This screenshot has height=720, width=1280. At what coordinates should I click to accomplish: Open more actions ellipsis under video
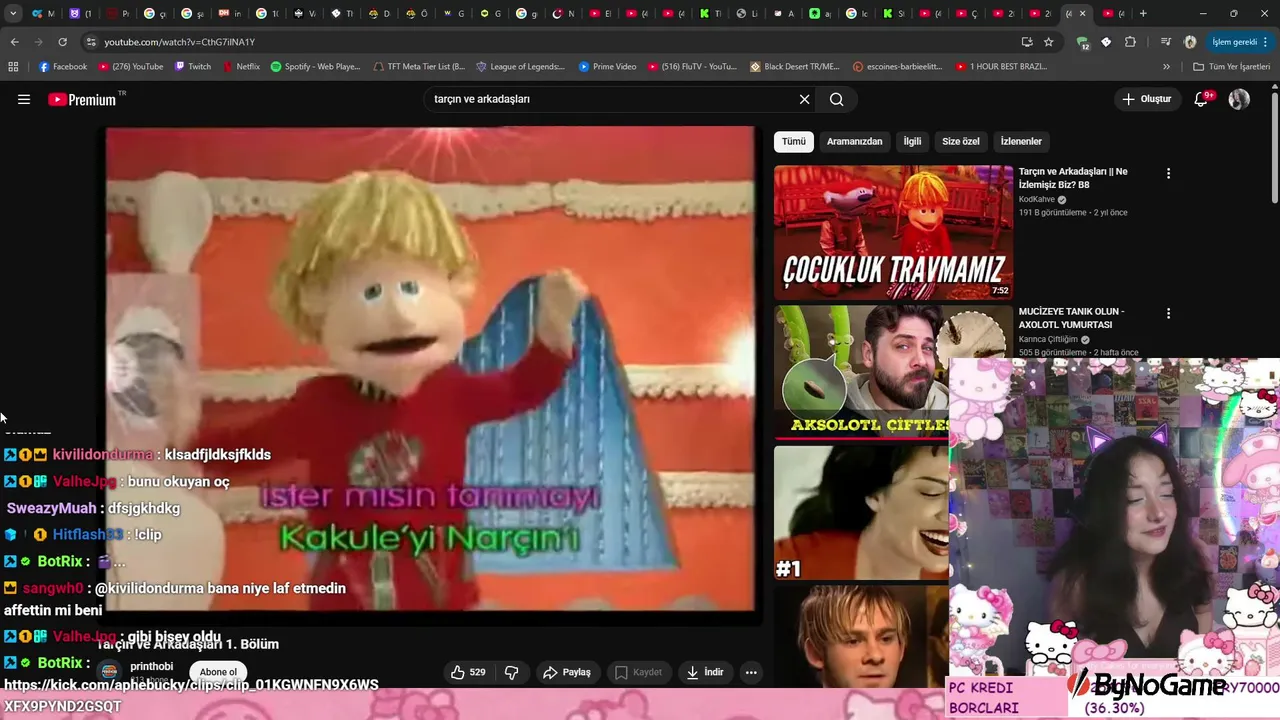[x=751, y=672]
